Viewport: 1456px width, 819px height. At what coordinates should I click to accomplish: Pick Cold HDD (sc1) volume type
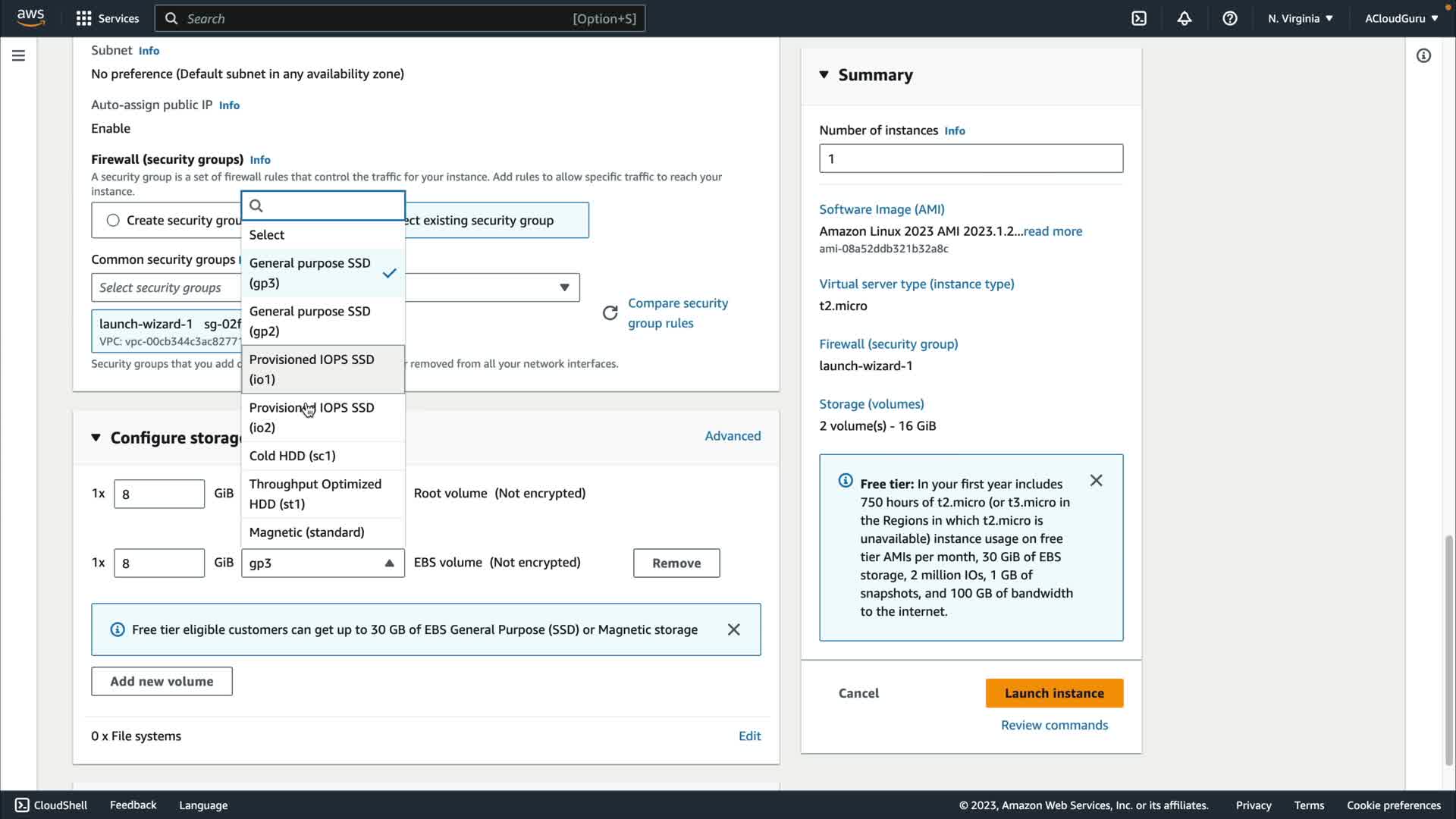click(292, 456)
